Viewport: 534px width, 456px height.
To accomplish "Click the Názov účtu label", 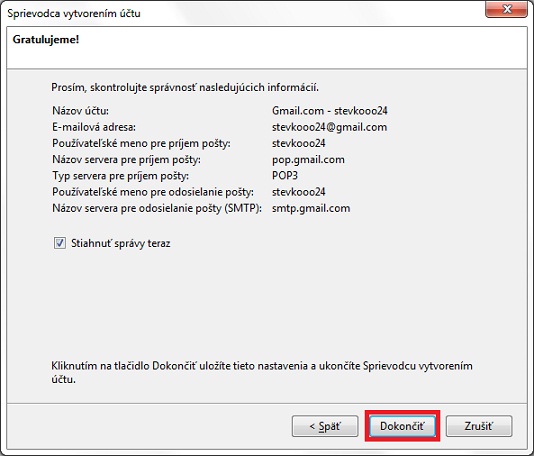I will [80, 111].
